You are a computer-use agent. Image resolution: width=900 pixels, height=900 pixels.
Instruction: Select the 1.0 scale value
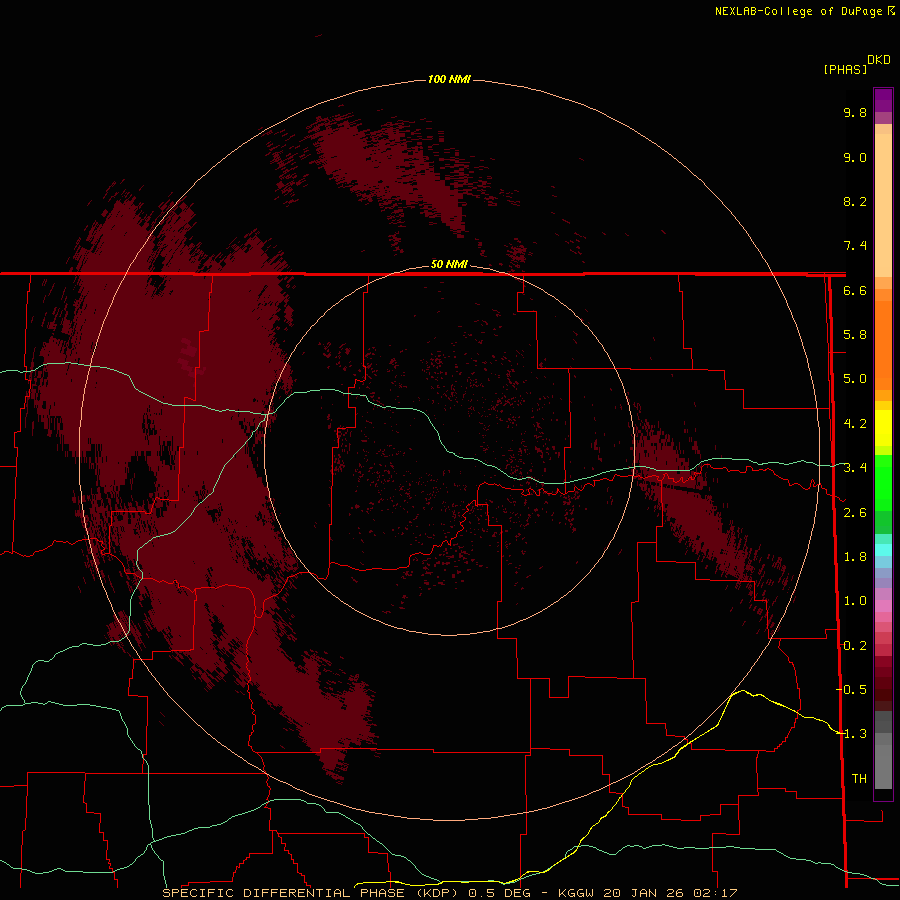coord(855,601)
